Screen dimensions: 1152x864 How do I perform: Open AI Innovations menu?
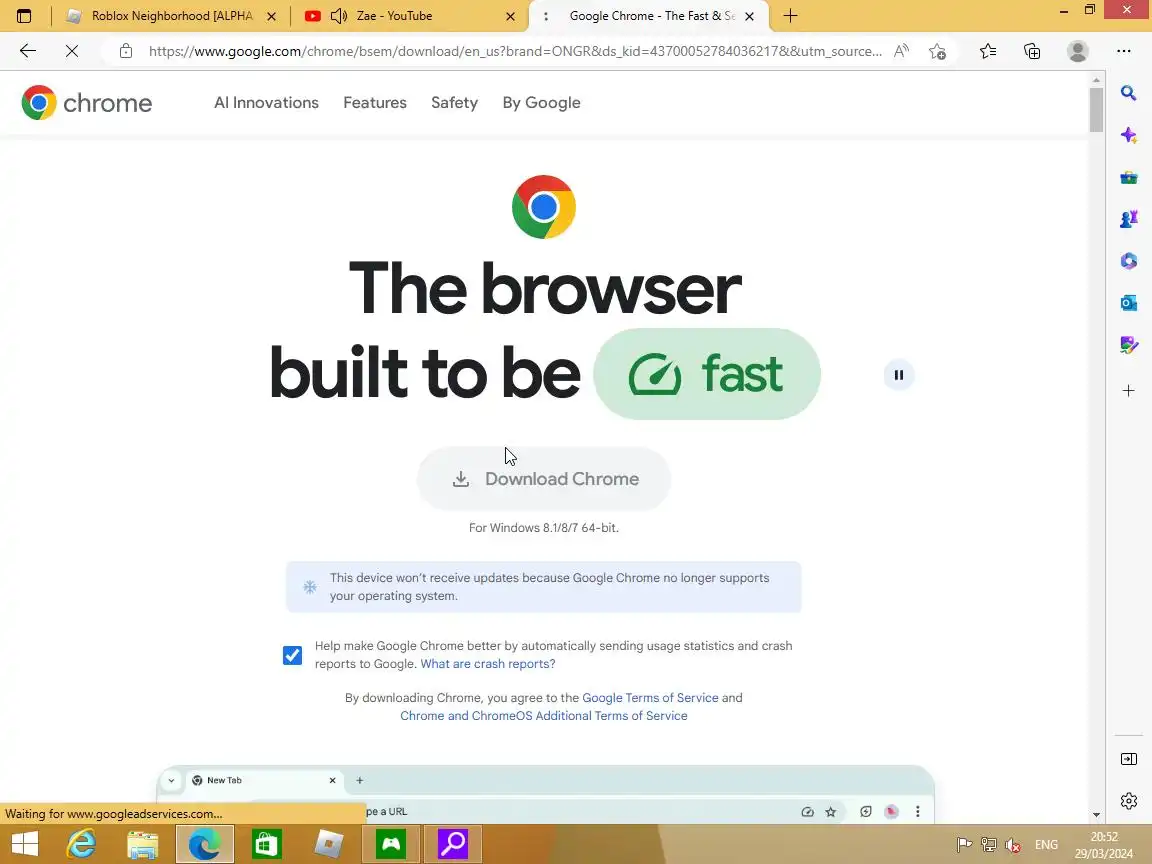[266, 103]
